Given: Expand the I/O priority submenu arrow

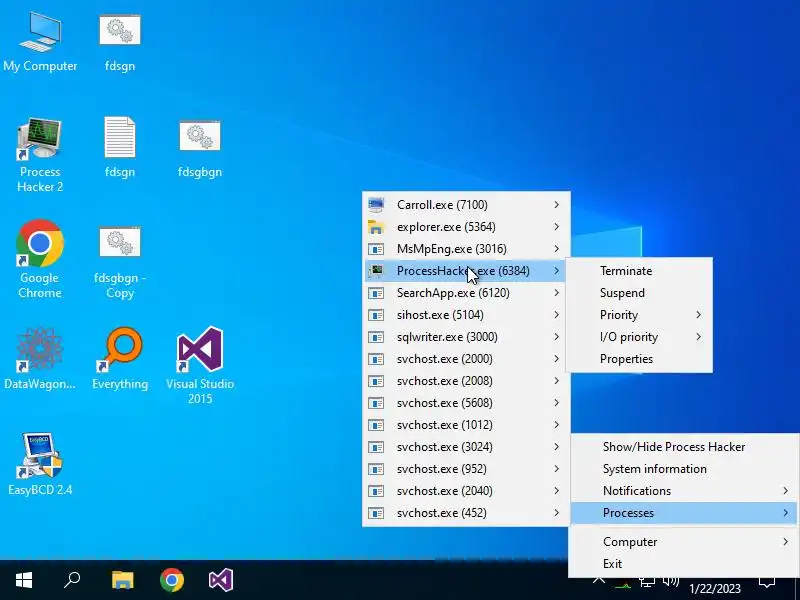Looking at the screenshot, I should click(699, 337).
